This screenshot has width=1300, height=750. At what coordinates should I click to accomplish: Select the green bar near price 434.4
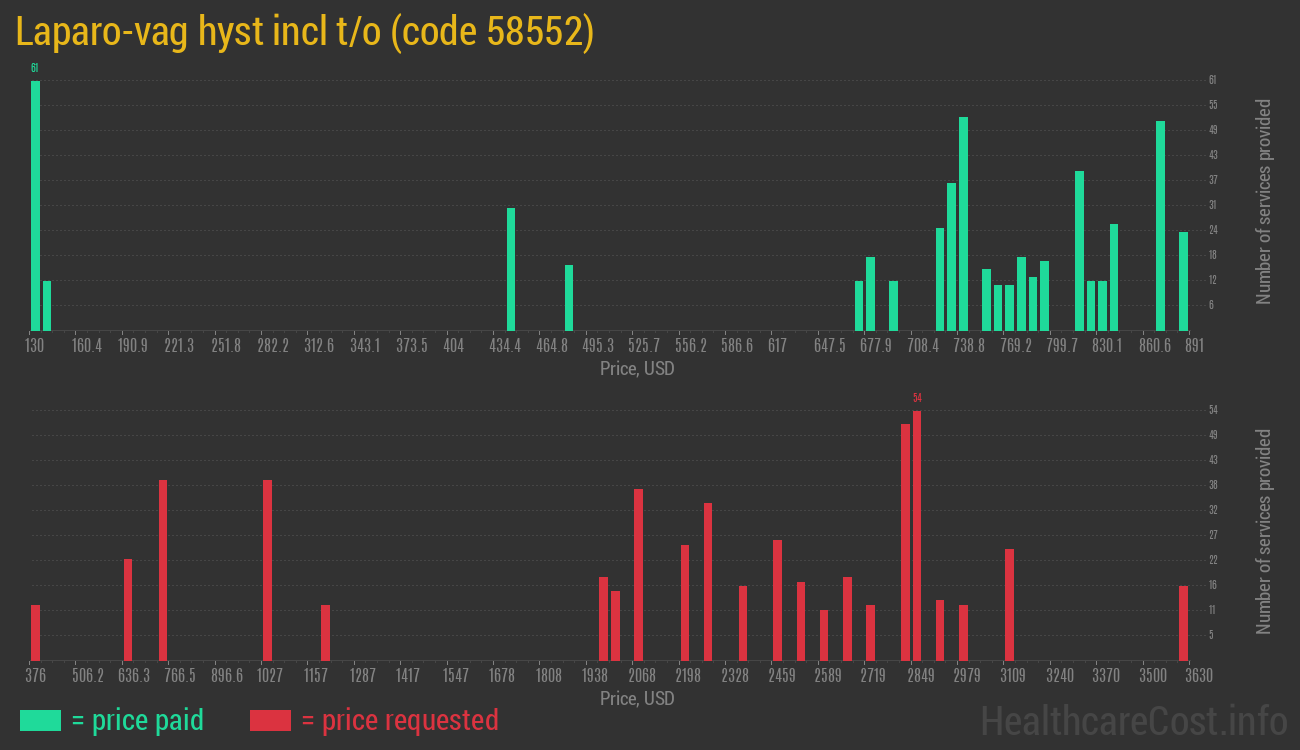click(x=511, y=269)
